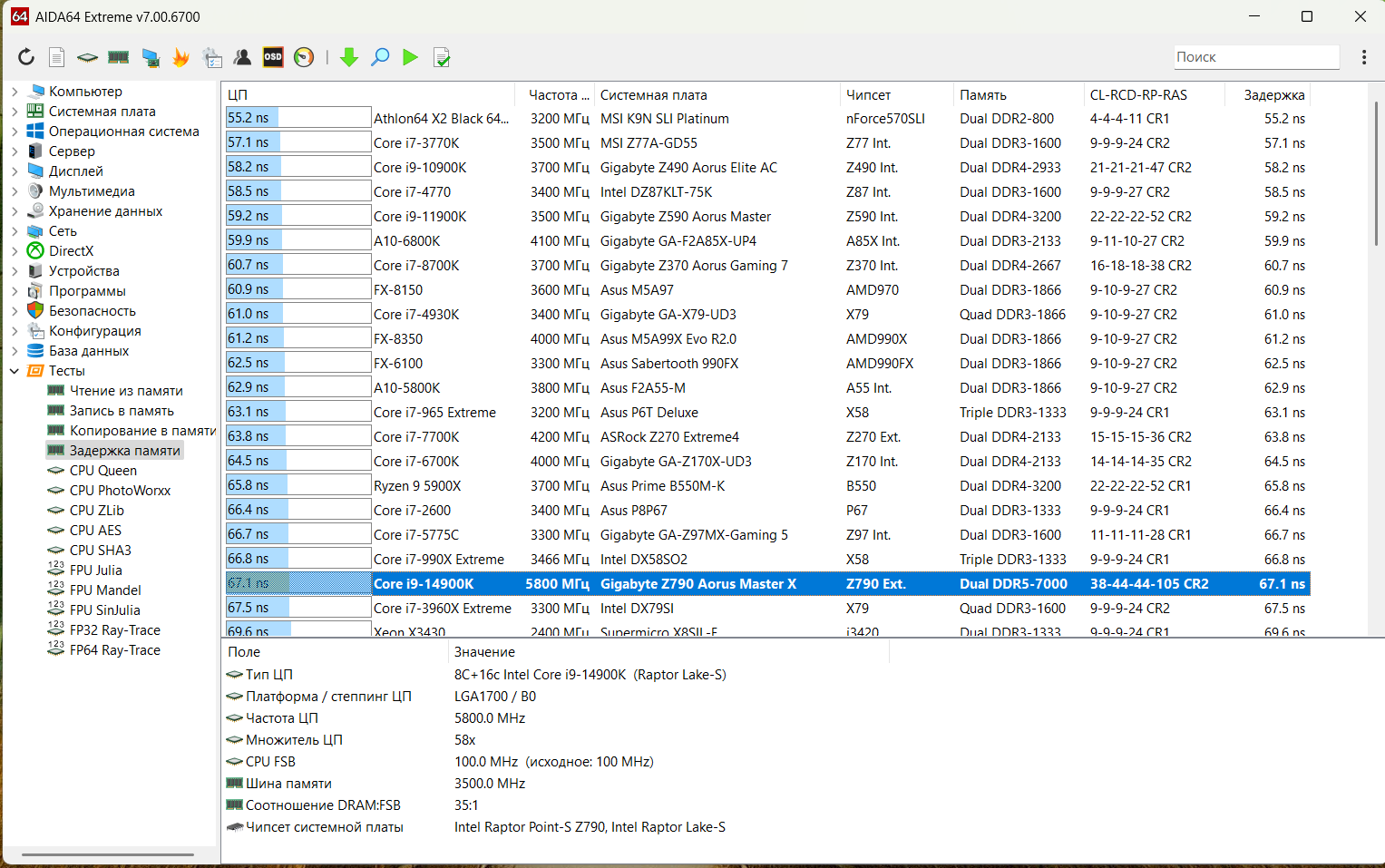Click the Athlon64 X2 Black row

tap(766, 119)
